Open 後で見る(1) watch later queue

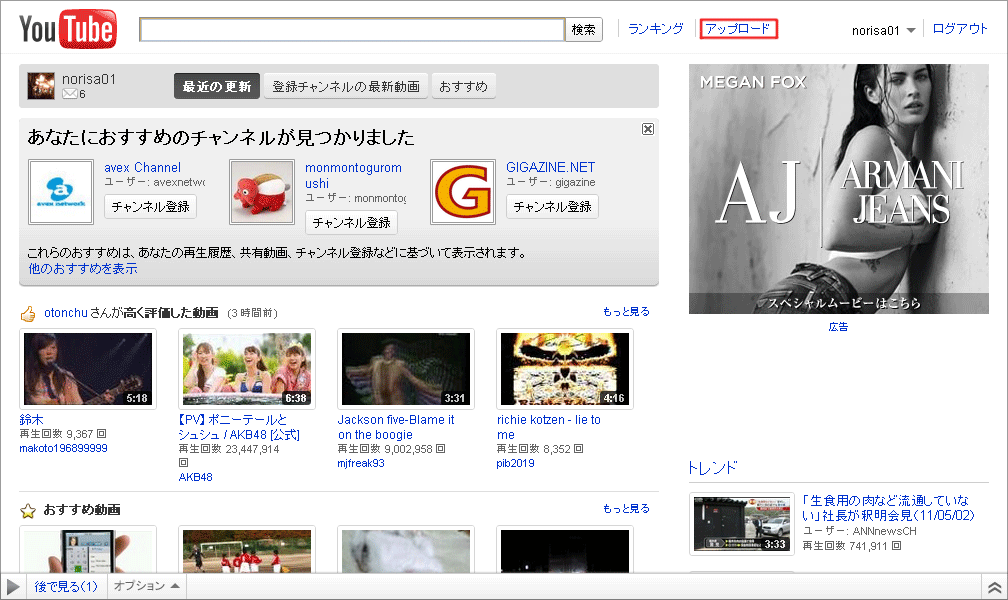(x=66, y=586)
